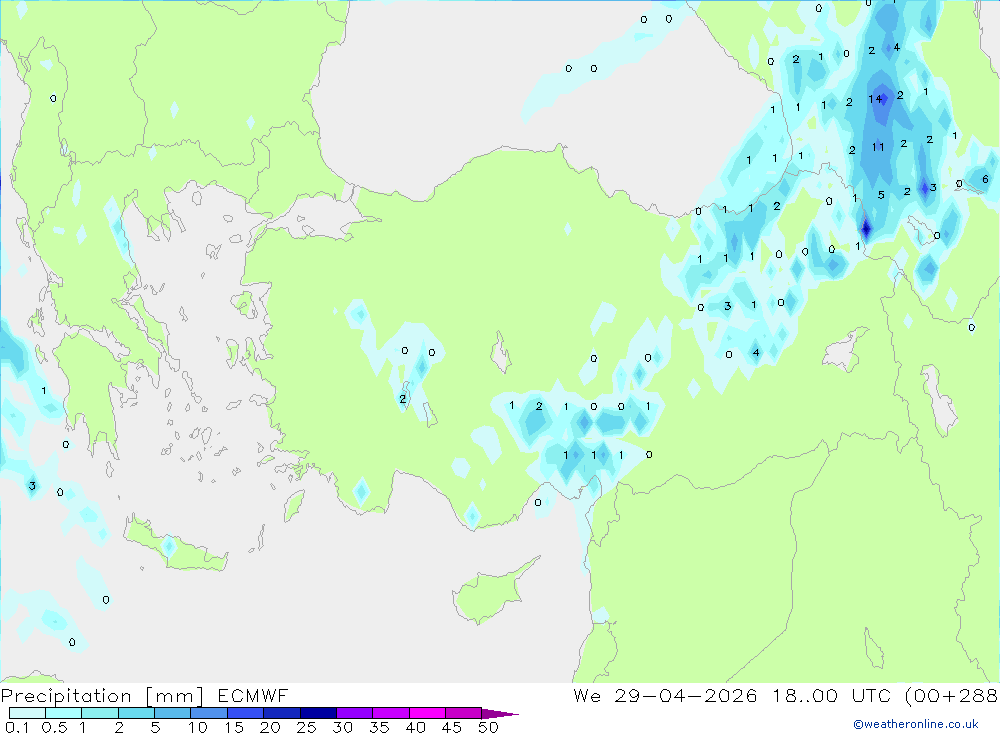Click the time "18..00"
The image size is (1000, 733).
click(805, 695)
